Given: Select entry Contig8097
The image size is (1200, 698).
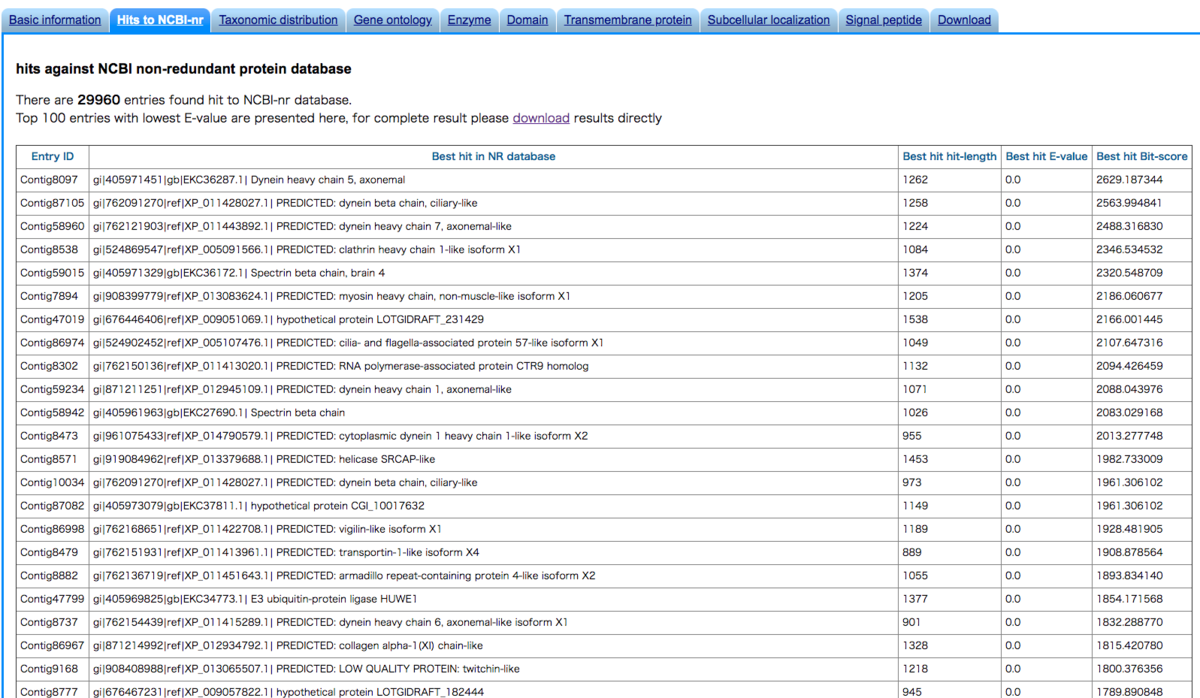Looking at the screenshot, I should (x=49, y=180).
